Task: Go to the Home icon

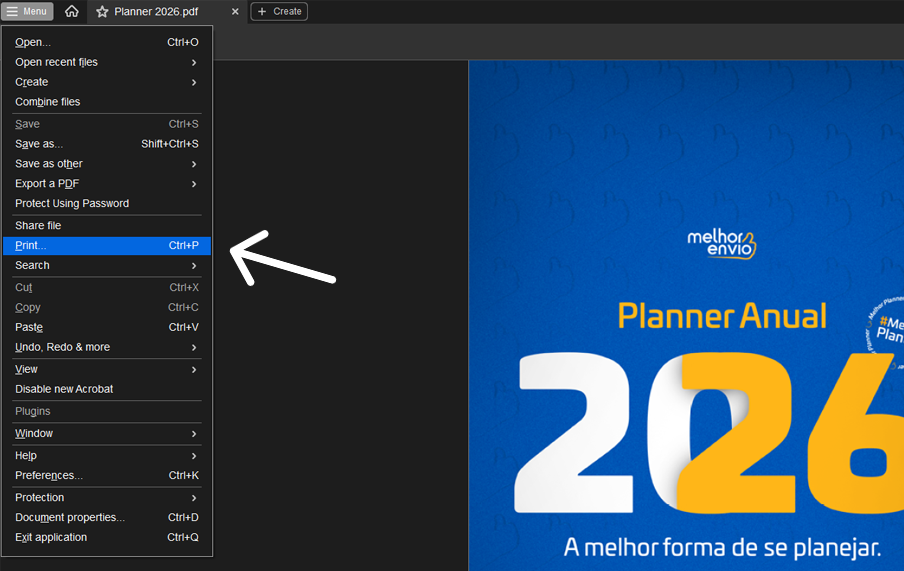Action: [x=71, y=11]
